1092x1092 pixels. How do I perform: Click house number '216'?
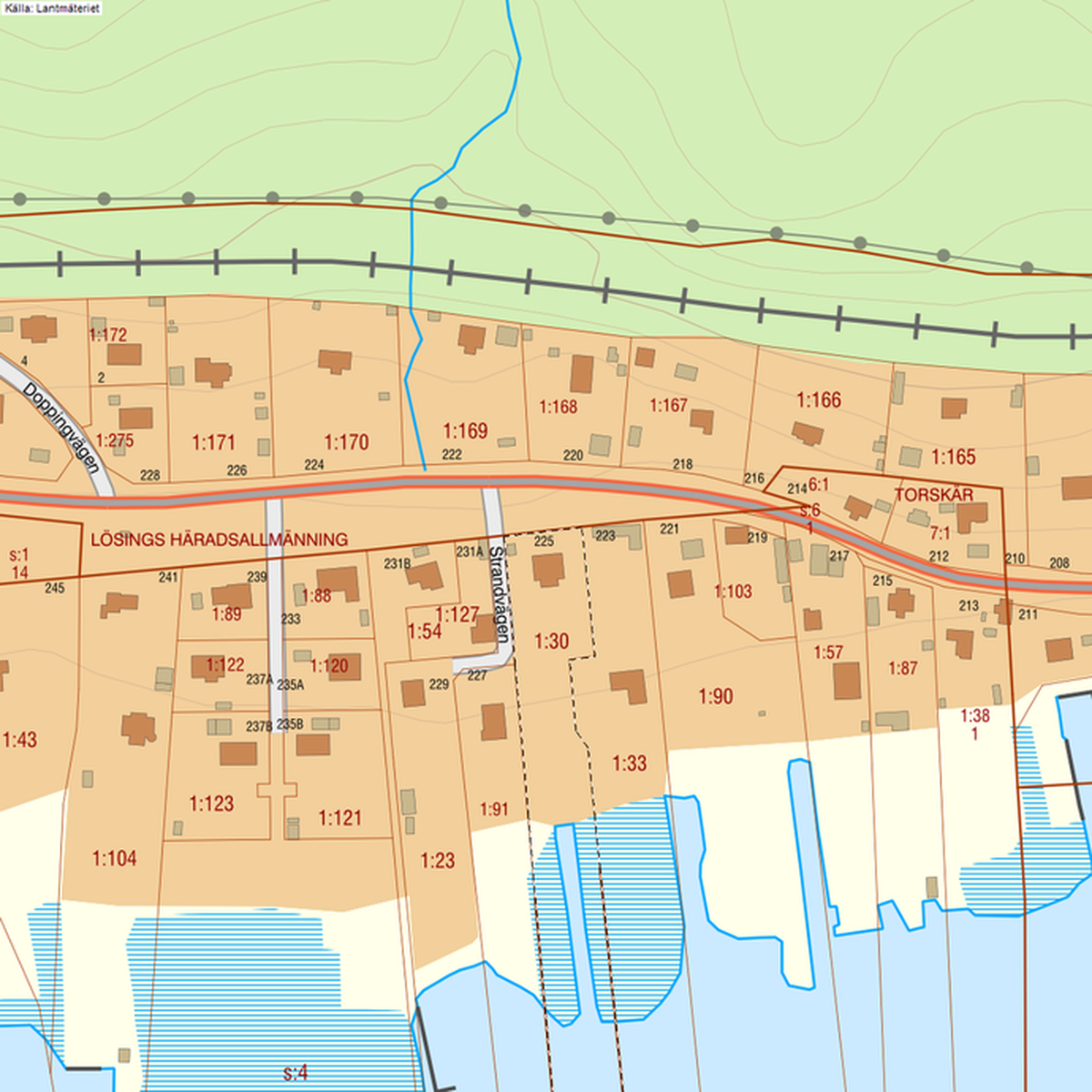[x=754, y=478]
